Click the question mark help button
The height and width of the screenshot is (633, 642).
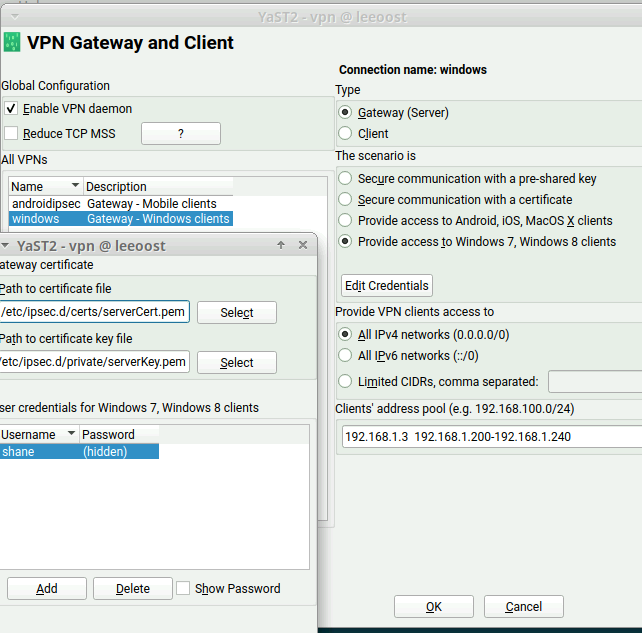[180, 134]
